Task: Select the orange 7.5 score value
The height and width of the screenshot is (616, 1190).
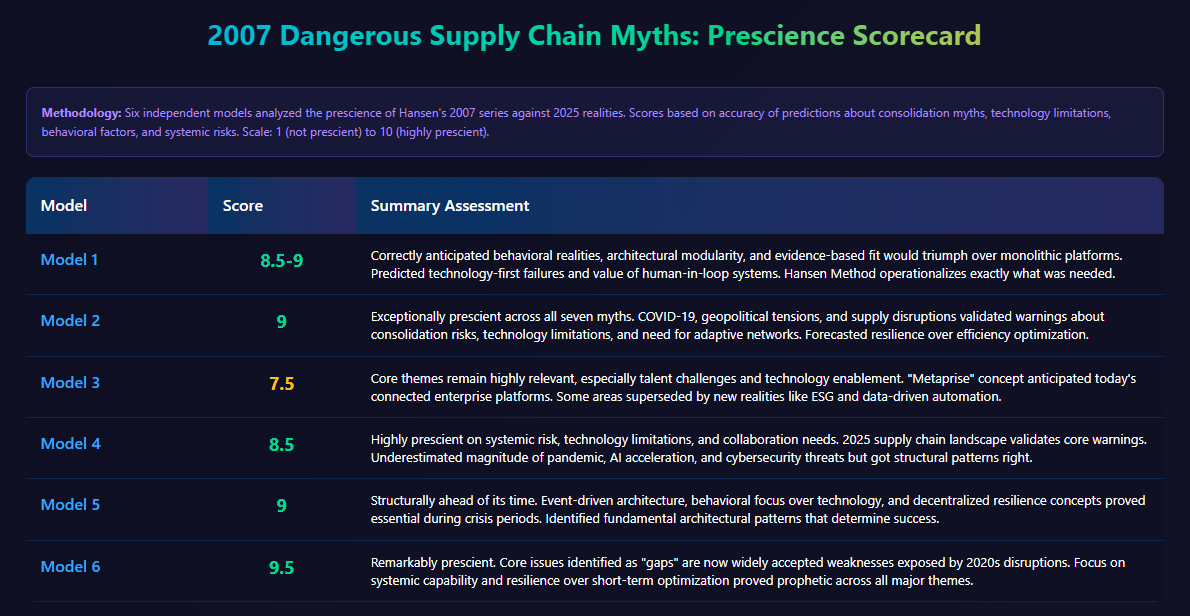Action: click(281, 384)
